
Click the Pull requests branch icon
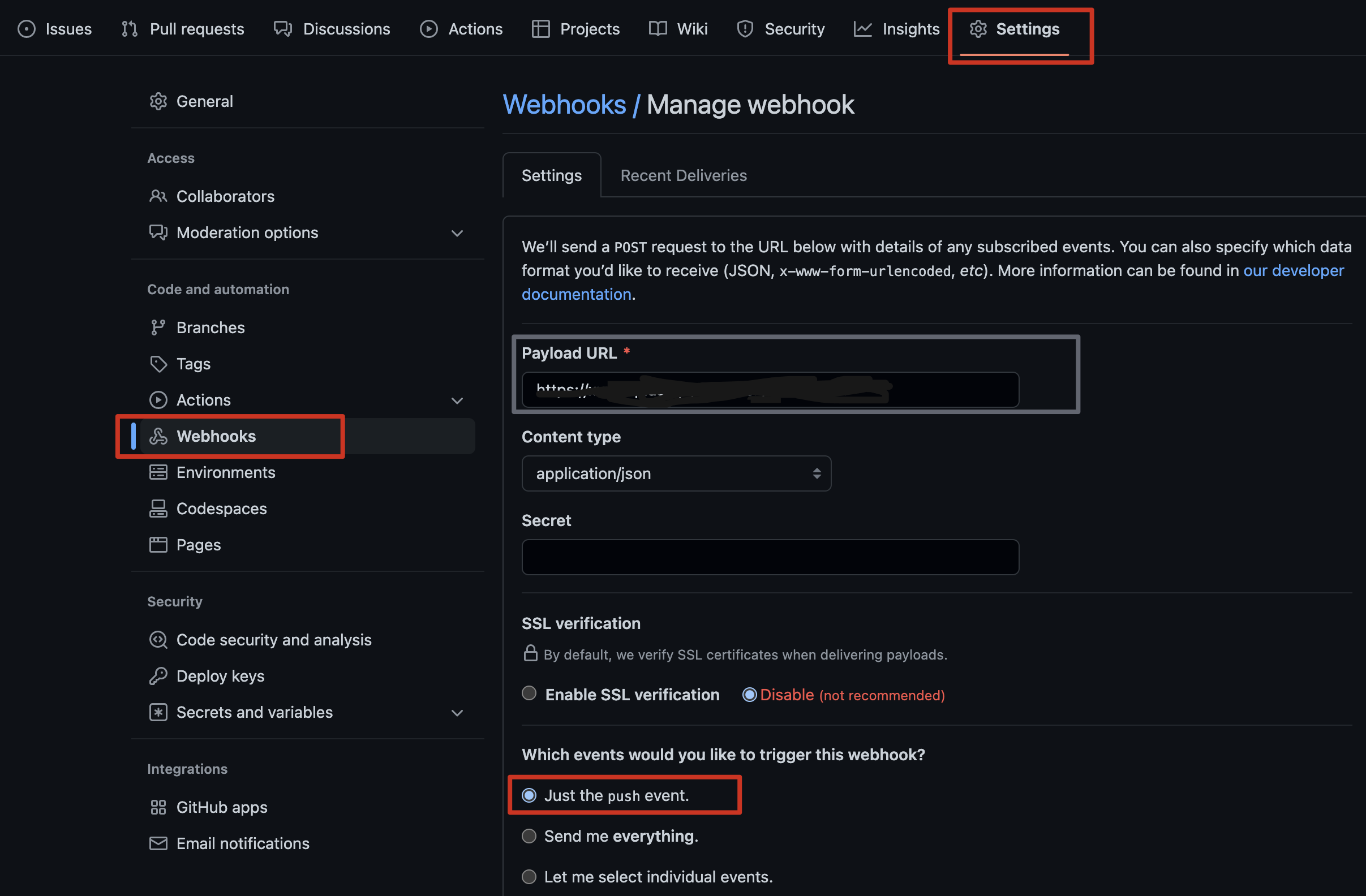pos(130,29)
